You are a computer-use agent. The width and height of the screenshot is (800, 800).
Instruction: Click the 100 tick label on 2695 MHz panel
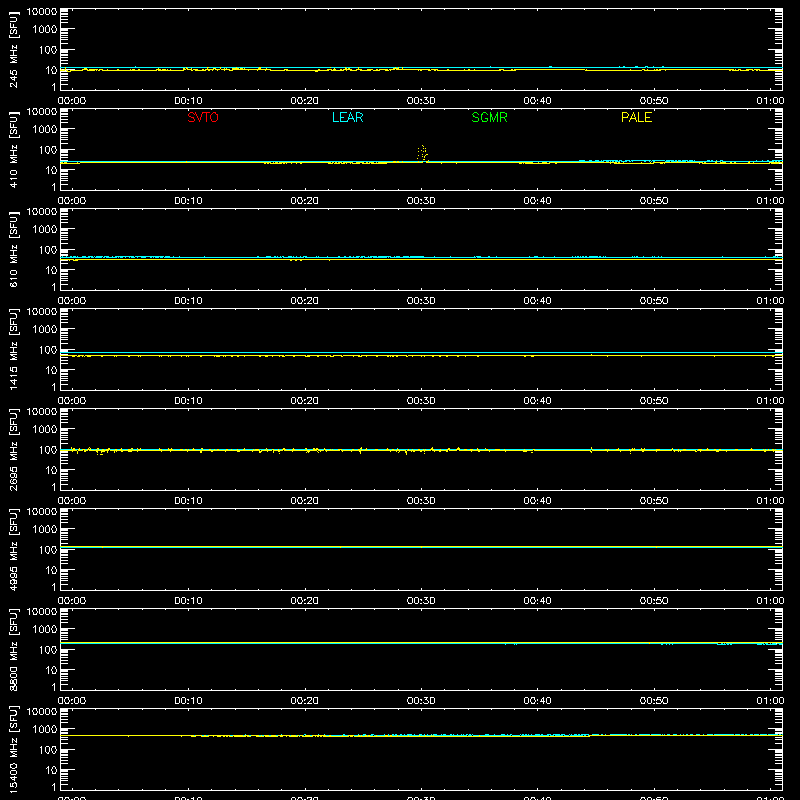(x=48, y=450)
